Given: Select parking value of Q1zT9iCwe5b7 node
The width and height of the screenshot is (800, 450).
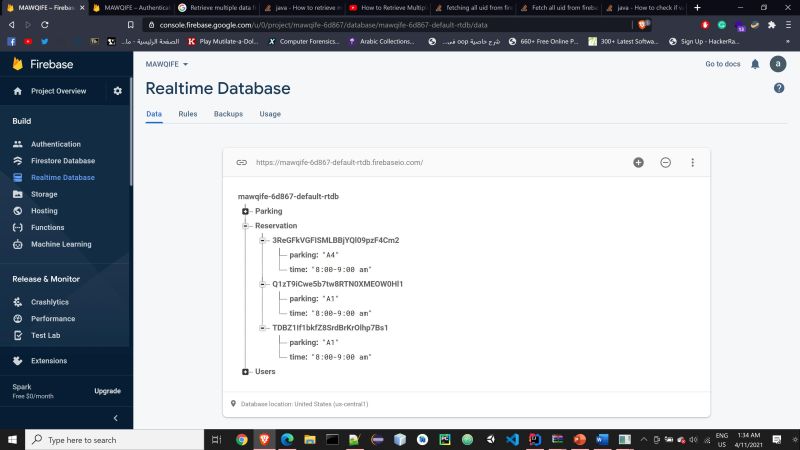Looking at the screenshot, I should coord(331,299).
